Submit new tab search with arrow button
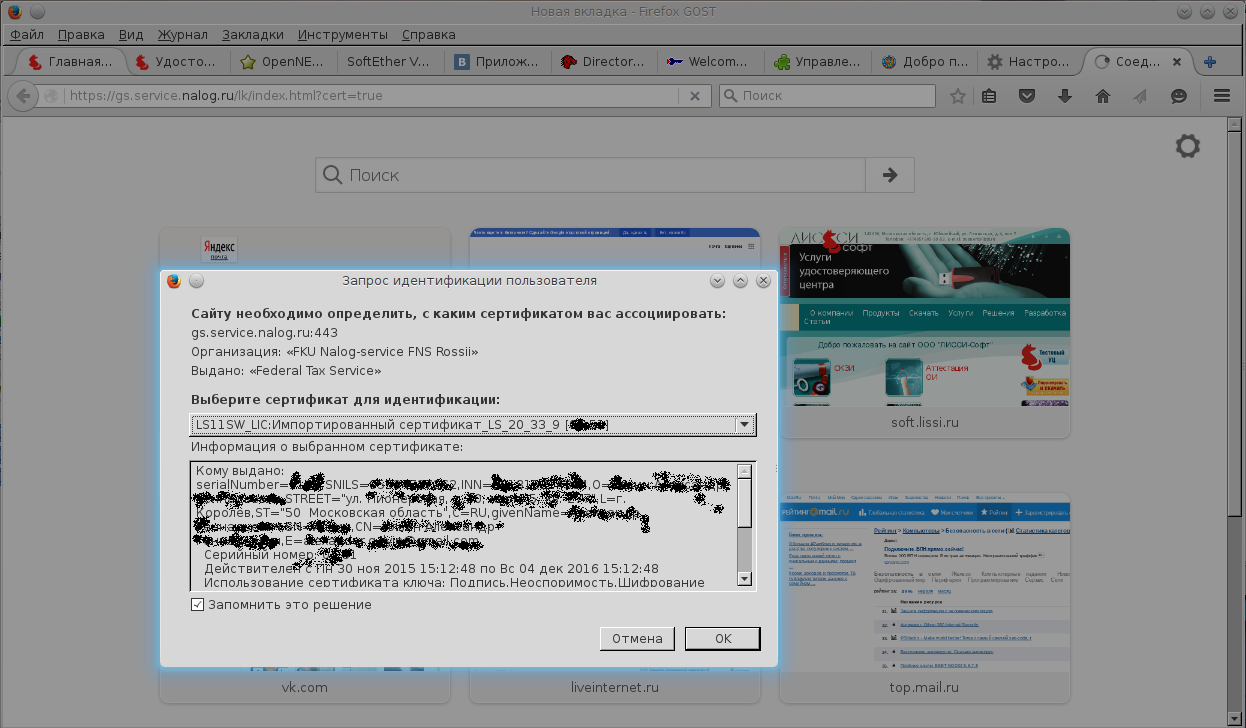Screen dimensions: 1246x728 tap(890, 175)
